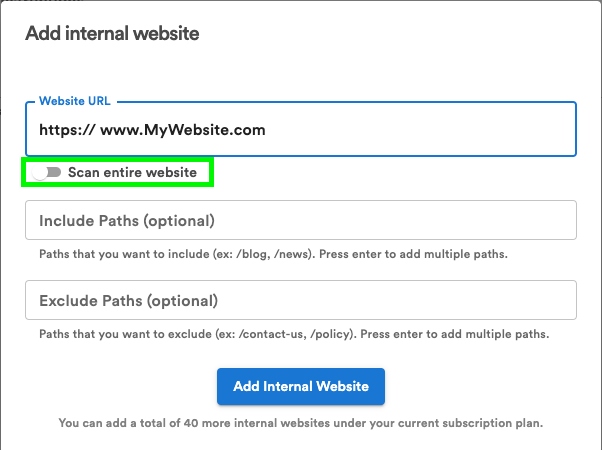Click the helper text under Exclude Paths
602x450 pixels.
coord(294,334)
